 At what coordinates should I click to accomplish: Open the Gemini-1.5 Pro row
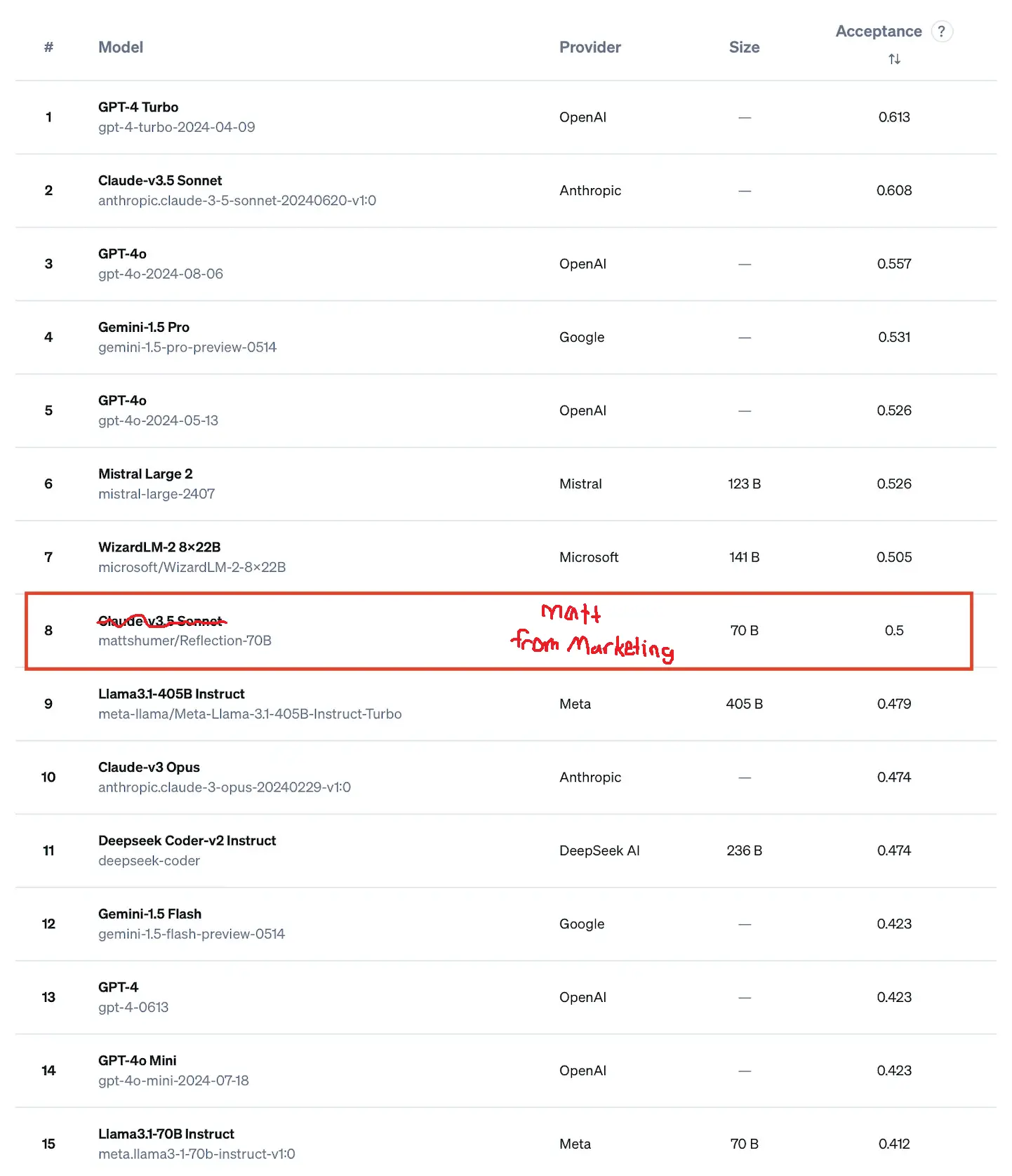(506, 338)
